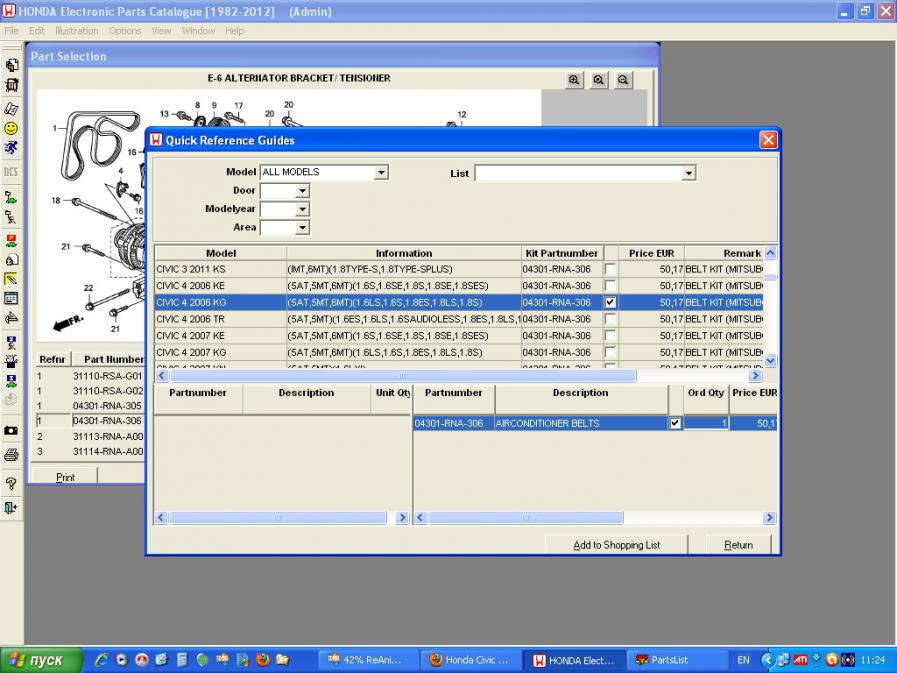
Task: Click right parts list horizontal scrollbar
Action: click(x=525, y=517)
